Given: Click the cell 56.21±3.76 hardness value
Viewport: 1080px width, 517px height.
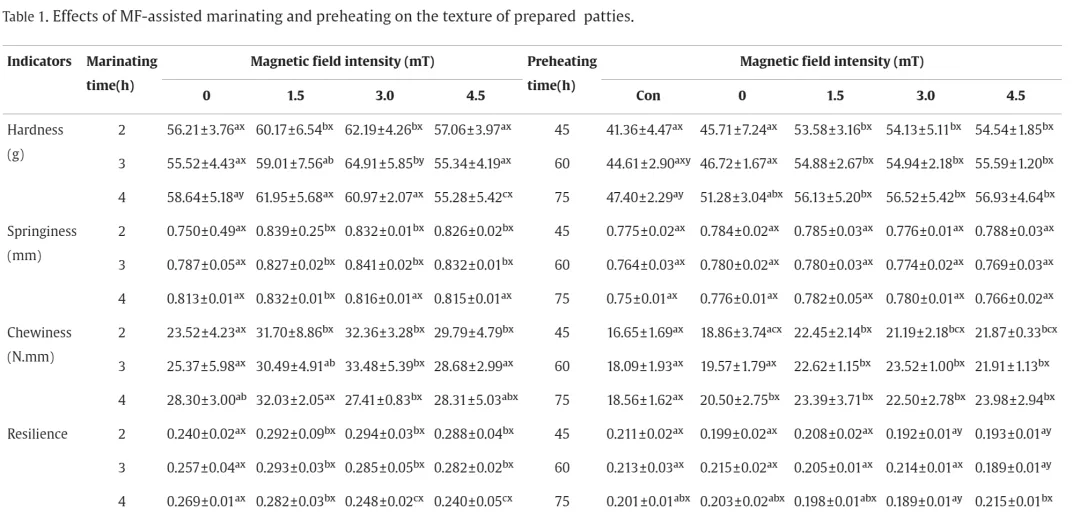Looking at the screenshot, I should point(206,129).
